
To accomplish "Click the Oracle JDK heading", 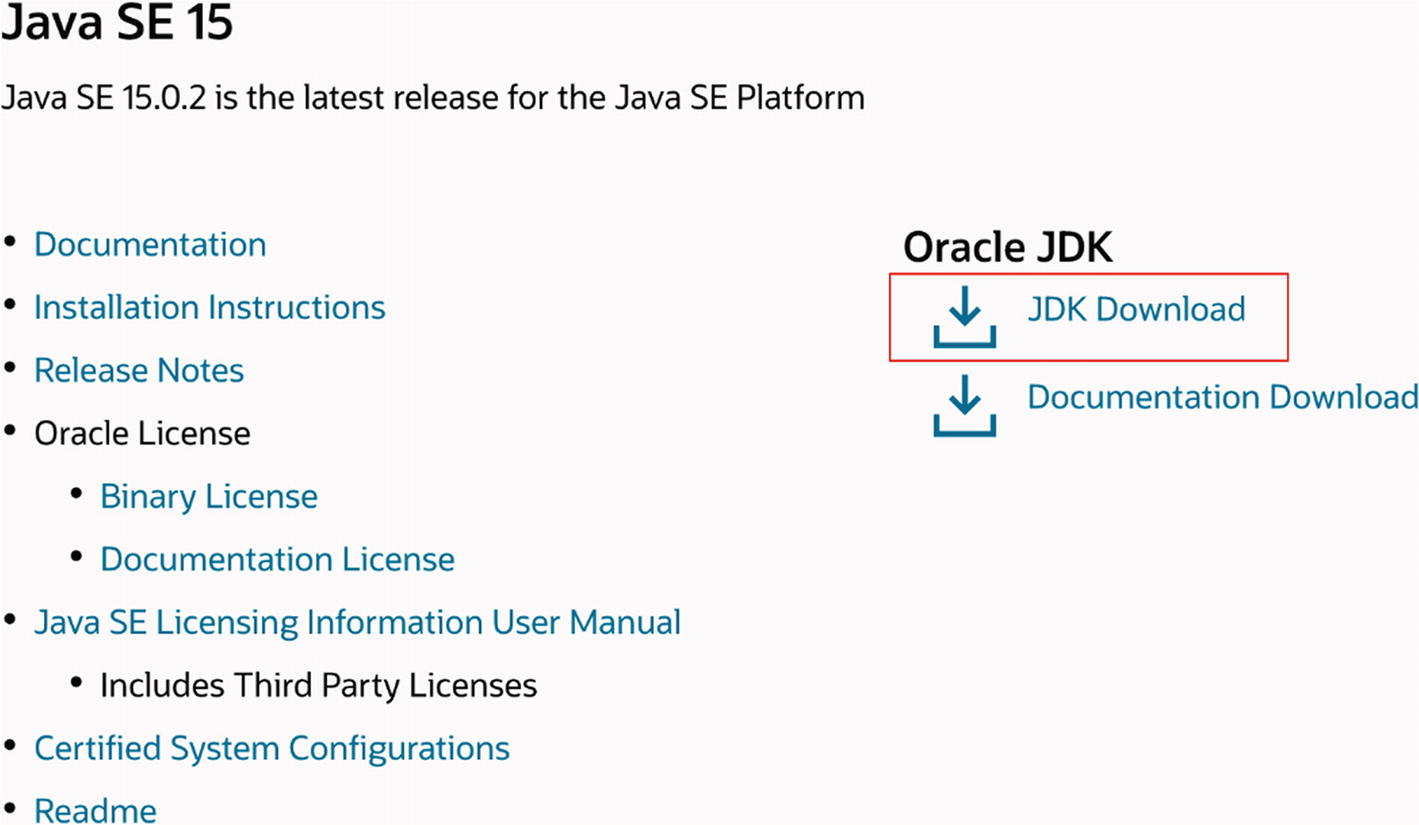I will tap(1008, 248).
